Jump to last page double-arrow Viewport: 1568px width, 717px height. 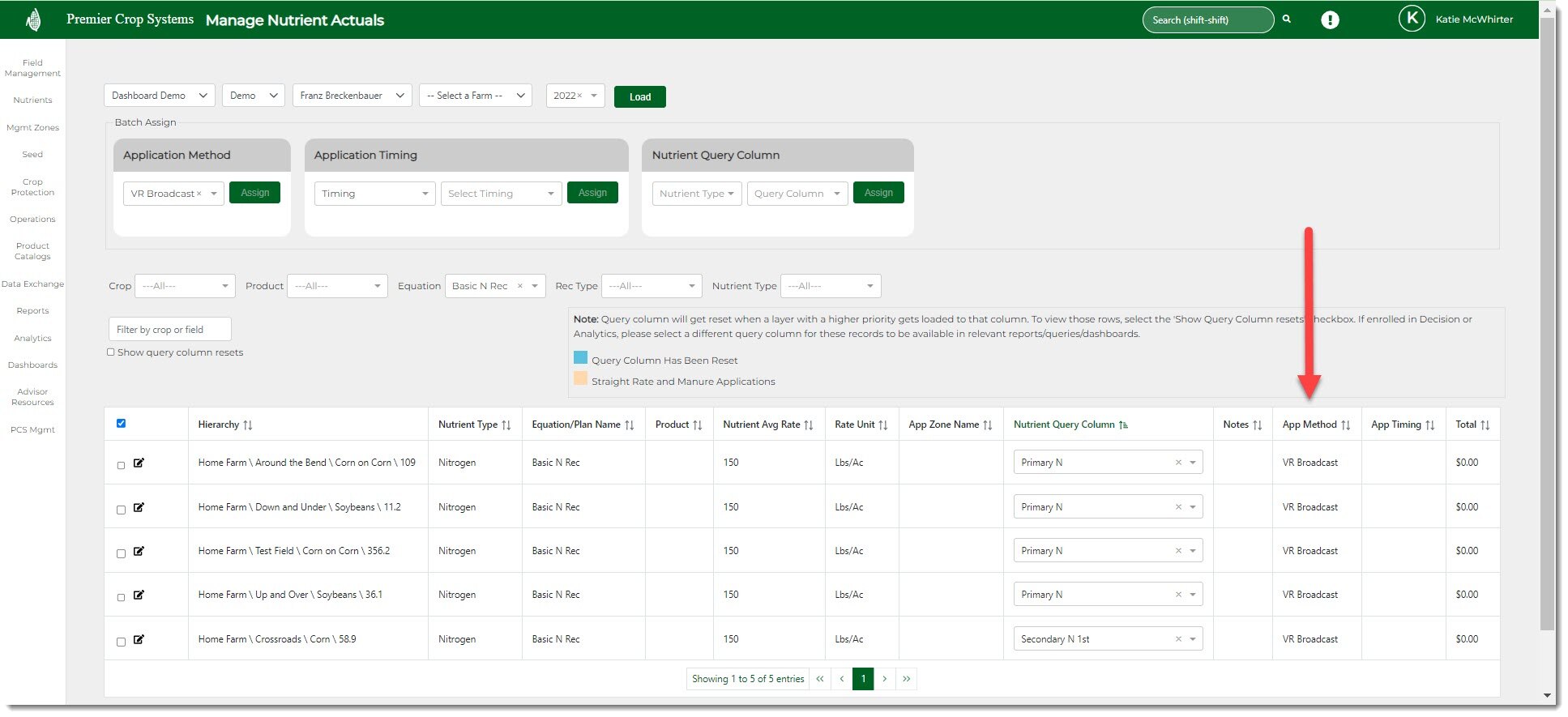point(906,679)
